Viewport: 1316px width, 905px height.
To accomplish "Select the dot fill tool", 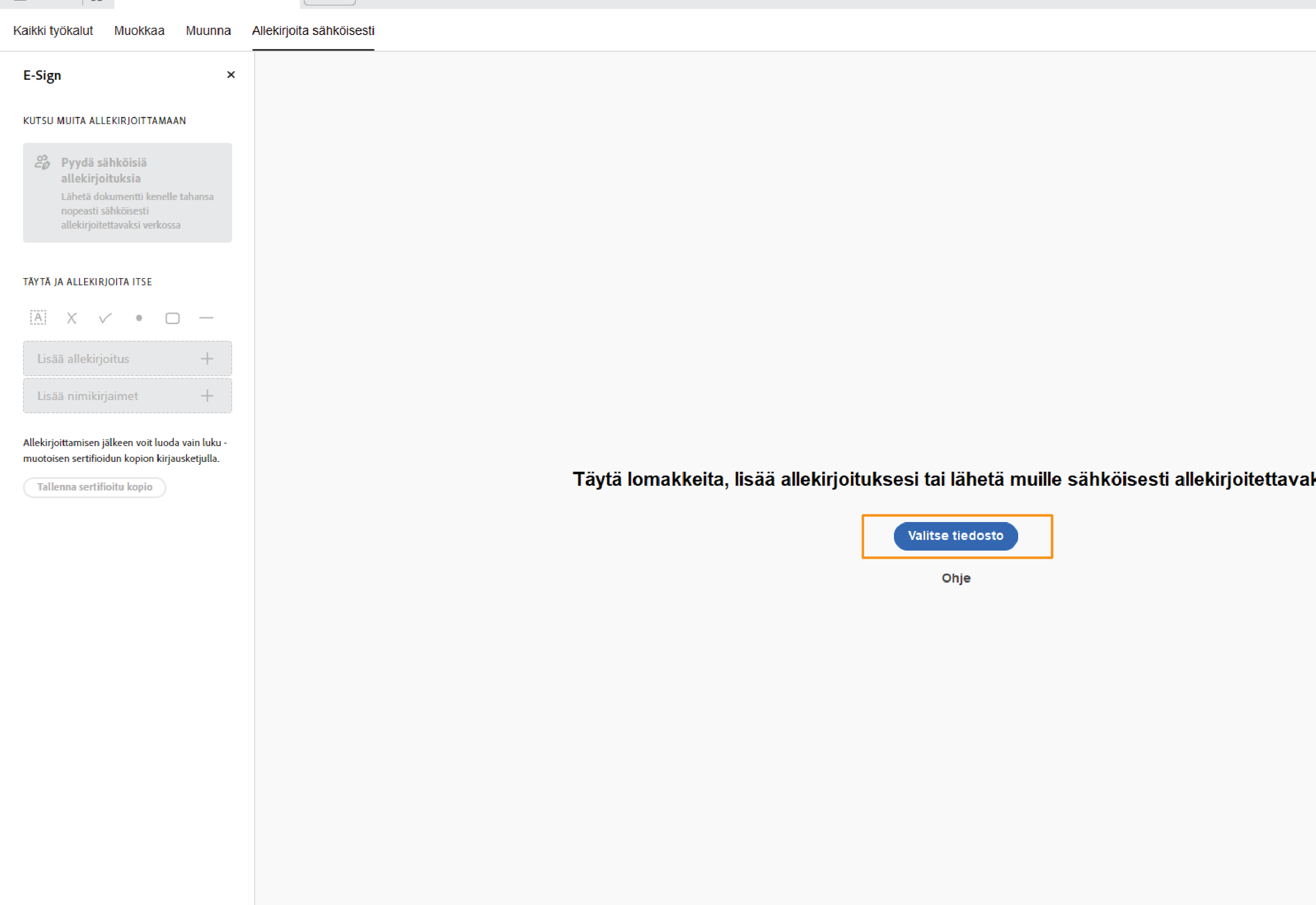I will (139, 318).
